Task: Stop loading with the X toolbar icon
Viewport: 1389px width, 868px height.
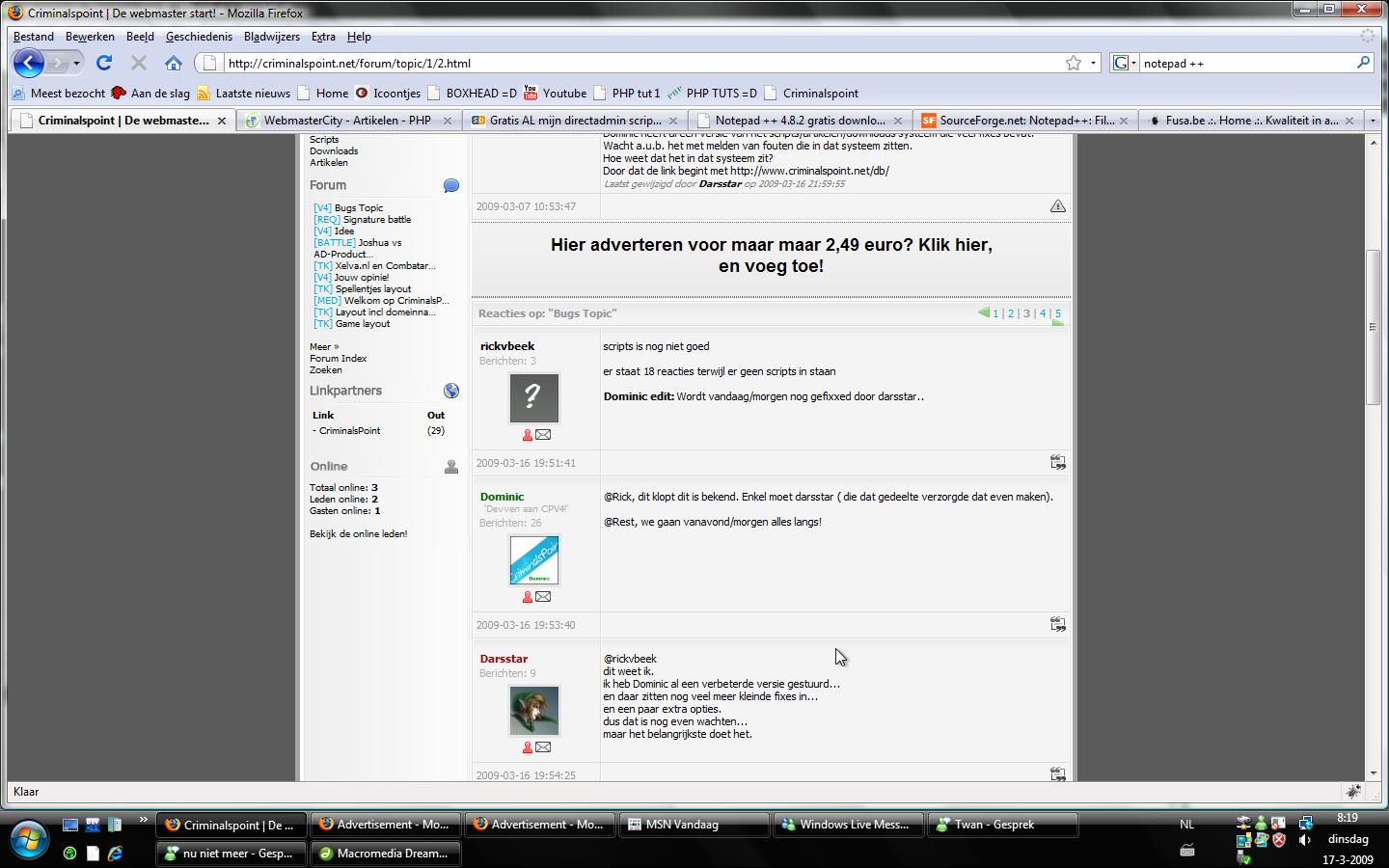Action: click(x=139, y=63)
